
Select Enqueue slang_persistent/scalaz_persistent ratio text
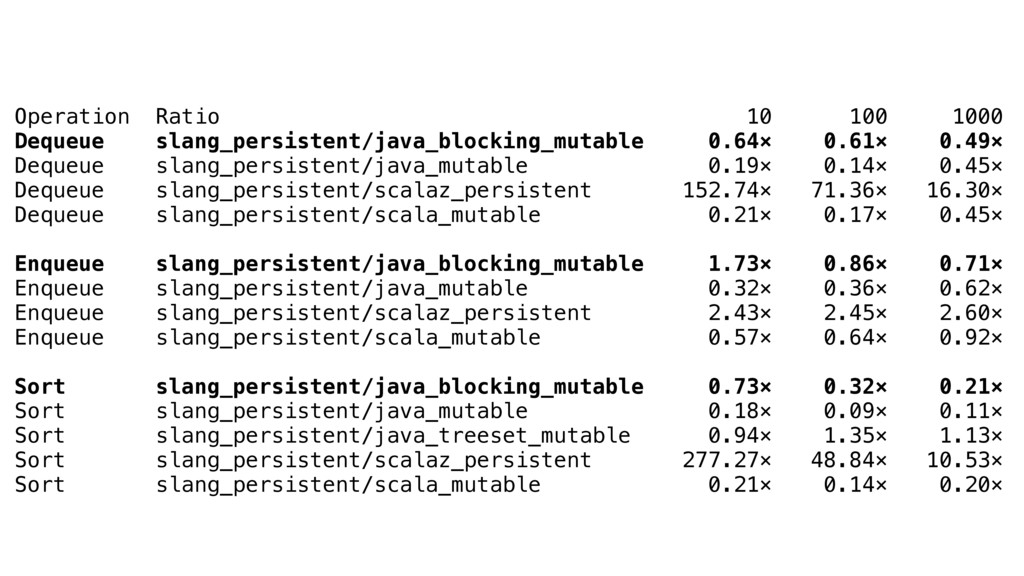[x=374, y=313]
